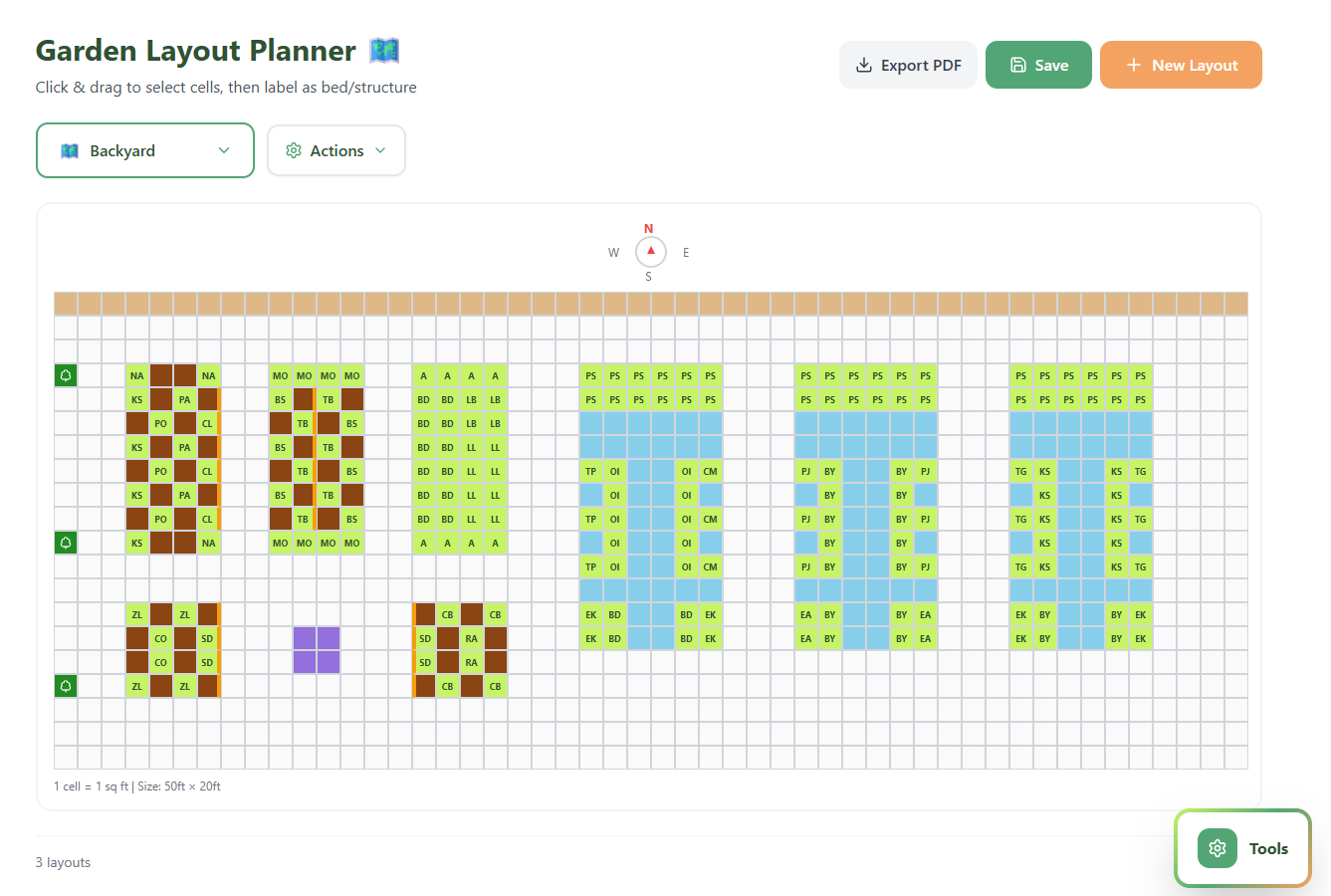Click the plus icon in New Layout
1331x896 pixels.
(x=1133, y=66)
